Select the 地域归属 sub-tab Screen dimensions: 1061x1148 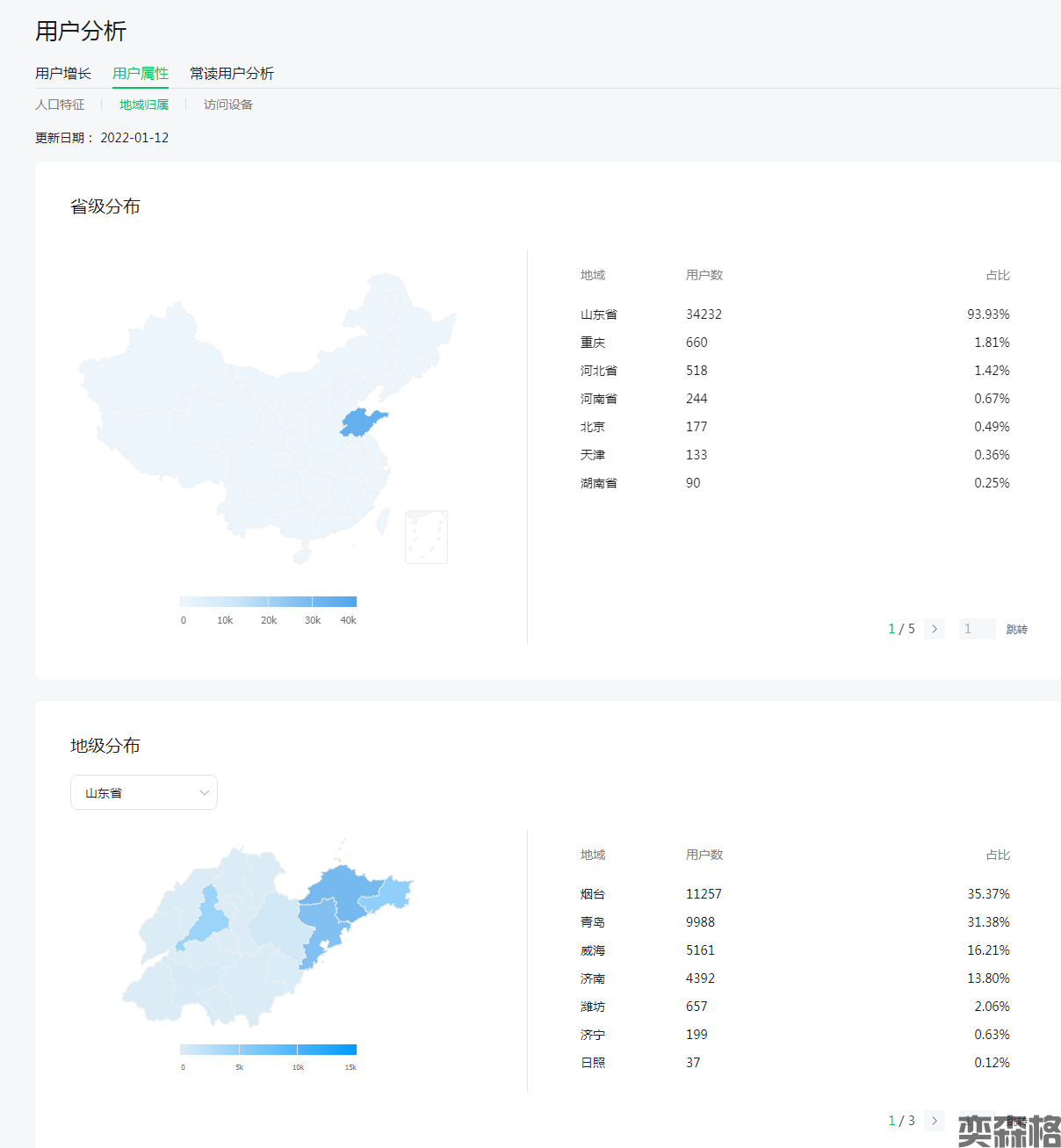pos(144,105)
